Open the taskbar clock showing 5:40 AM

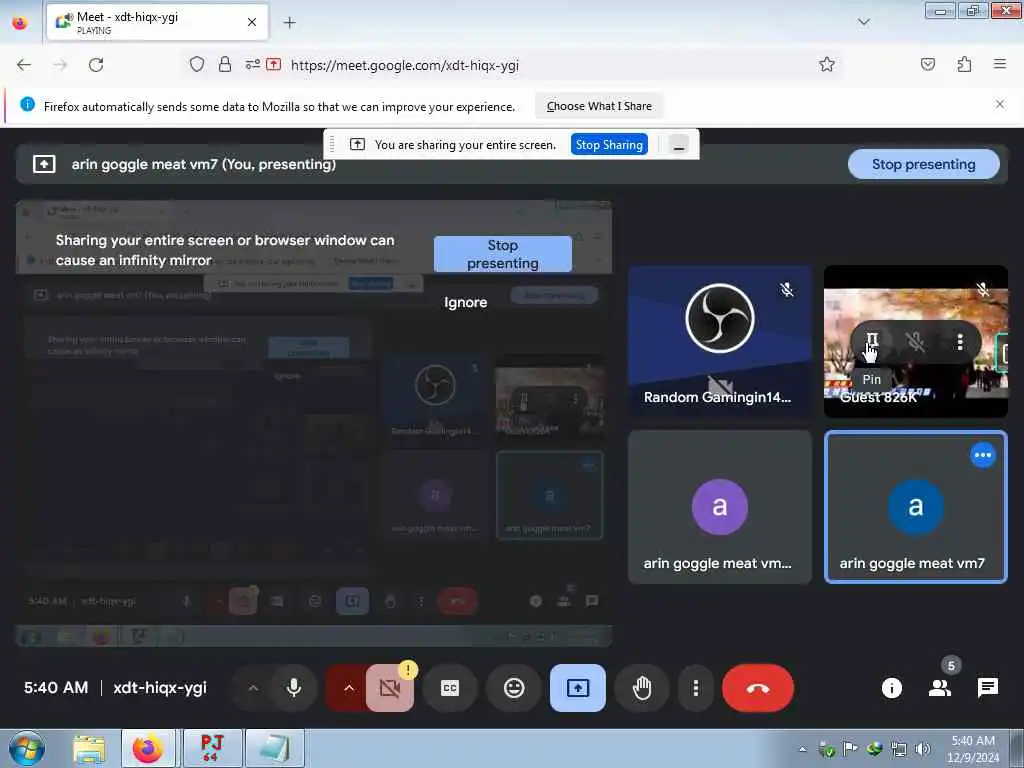tap(973, 749)
